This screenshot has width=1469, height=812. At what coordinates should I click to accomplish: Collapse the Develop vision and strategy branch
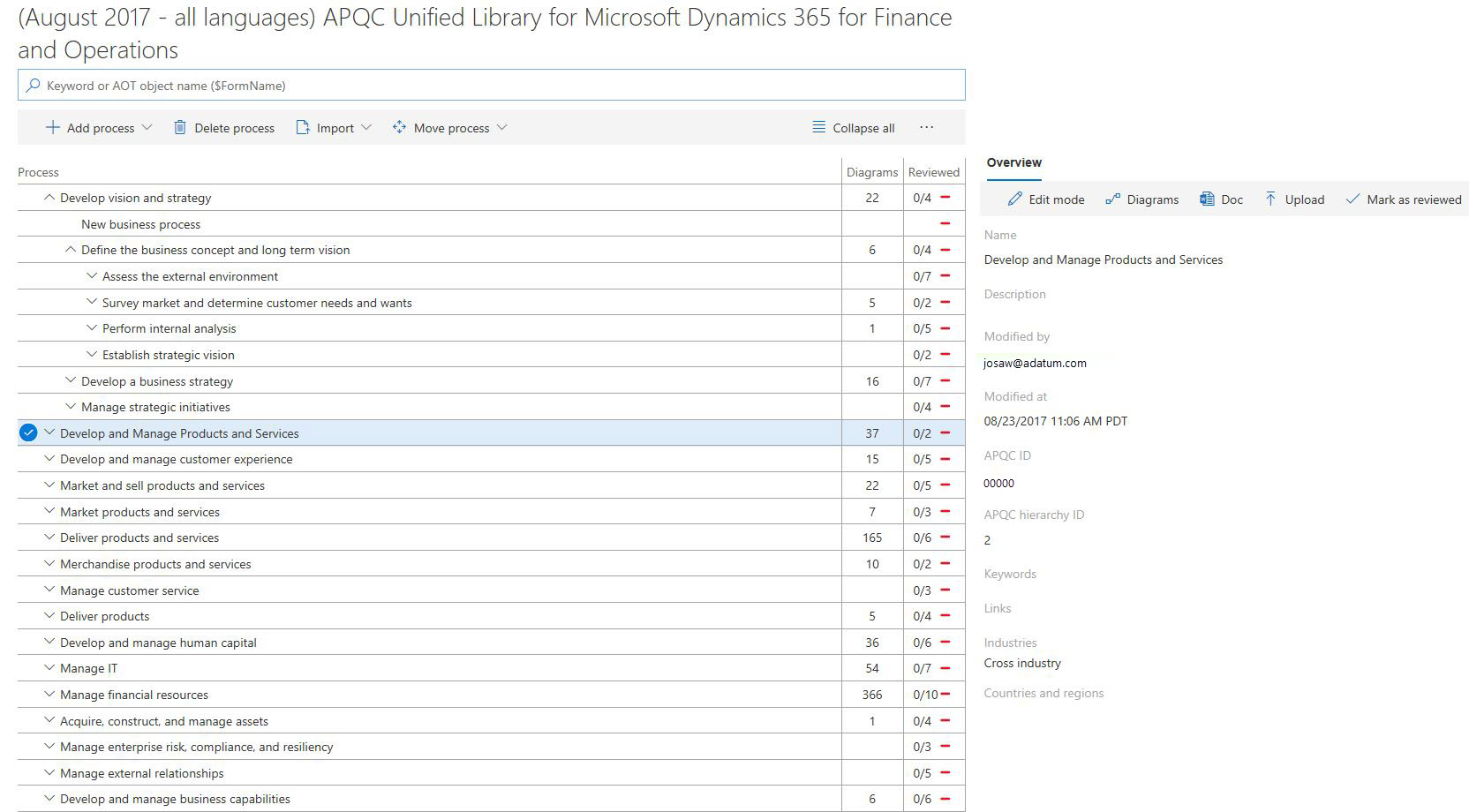(49, 198)
